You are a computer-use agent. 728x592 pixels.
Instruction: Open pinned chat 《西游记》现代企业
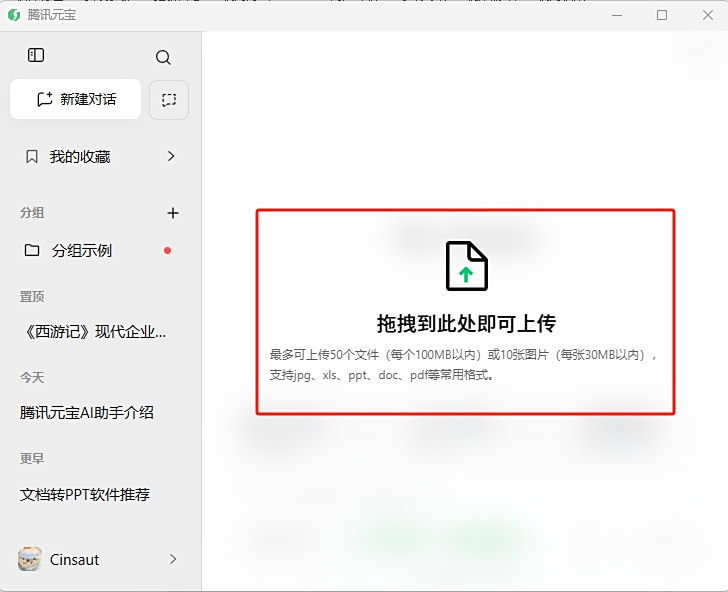tap(93, 332)
